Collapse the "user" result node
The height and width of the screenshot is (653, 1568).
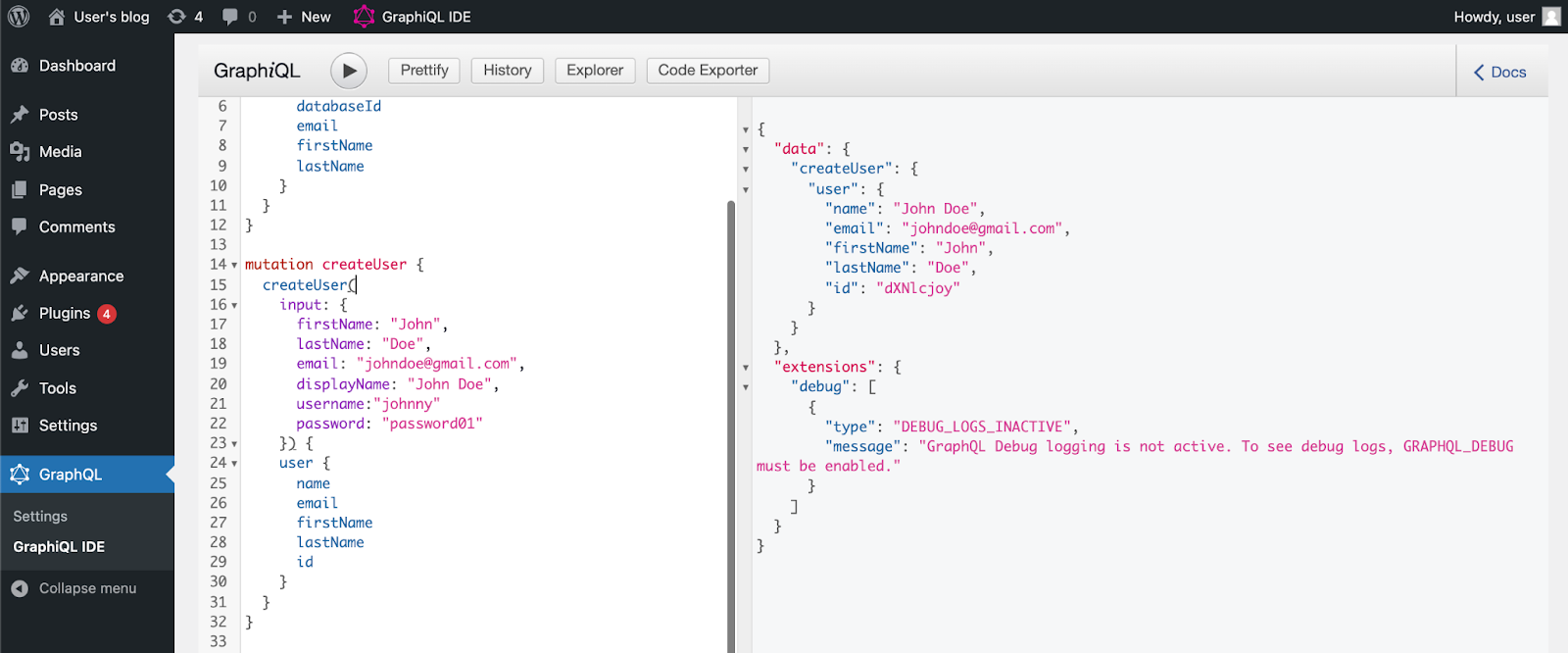tap(746, 189)
